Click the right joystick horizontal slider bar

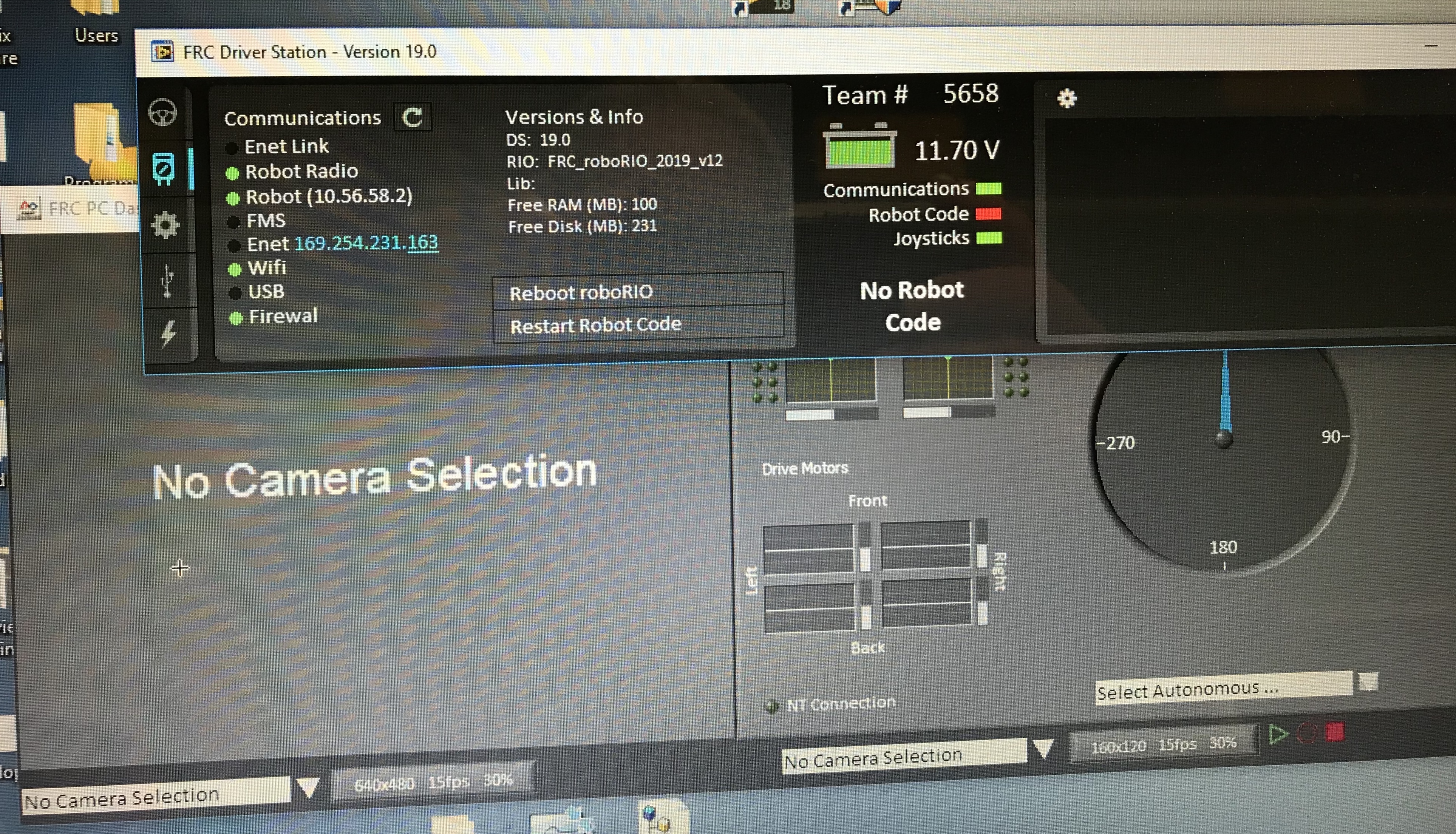tap(949, 411)
